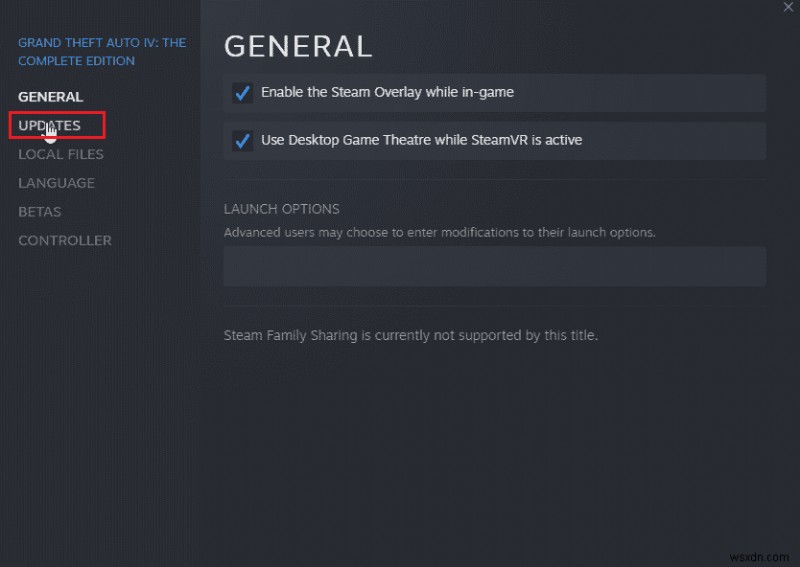
Task: Open the Grand Theft Auto IV title link
Action: pyautogui.click(x=102, y=52)
